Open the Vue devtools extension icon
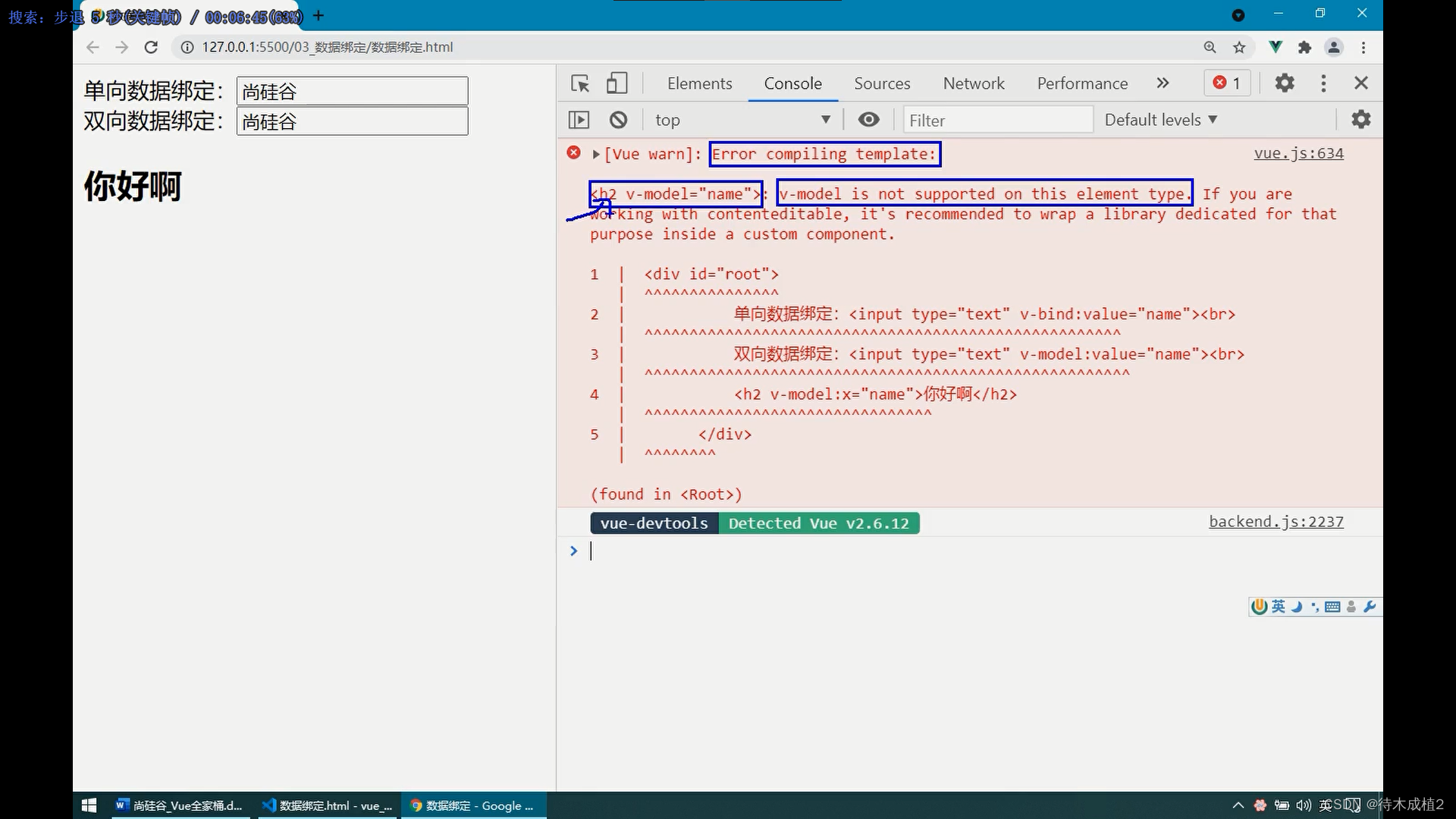Image resolution: width=1456 pixels, height=819 pixels. point(1276,47)
